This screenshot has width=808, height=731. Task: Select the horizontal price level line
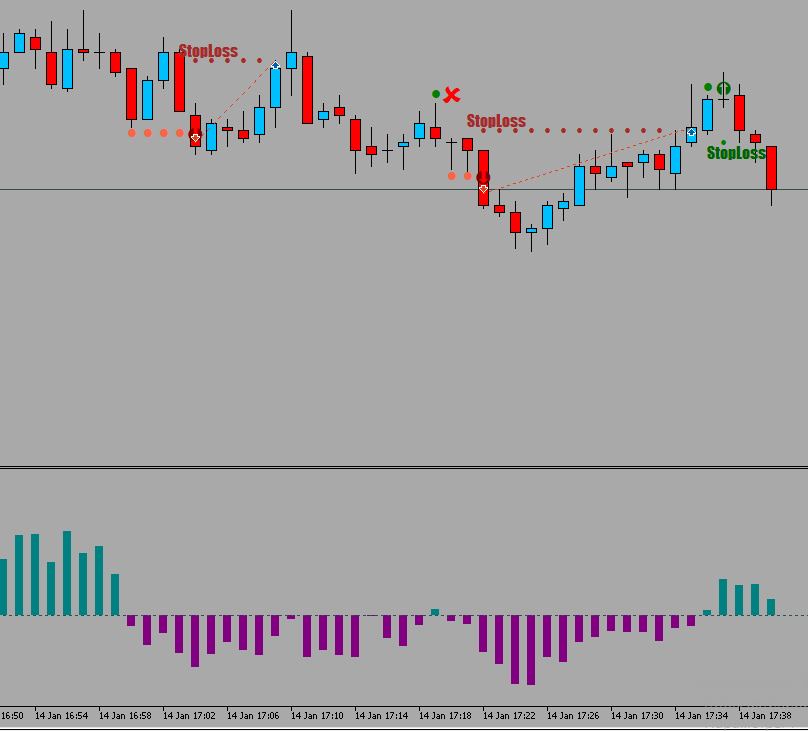click(x=404, y=190)
